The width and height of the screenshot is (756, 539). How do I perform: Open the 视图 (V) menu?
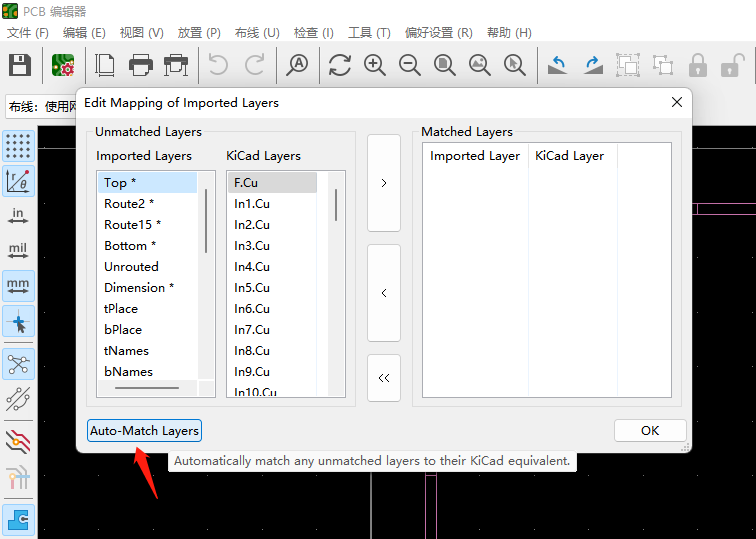click(142, 33)
